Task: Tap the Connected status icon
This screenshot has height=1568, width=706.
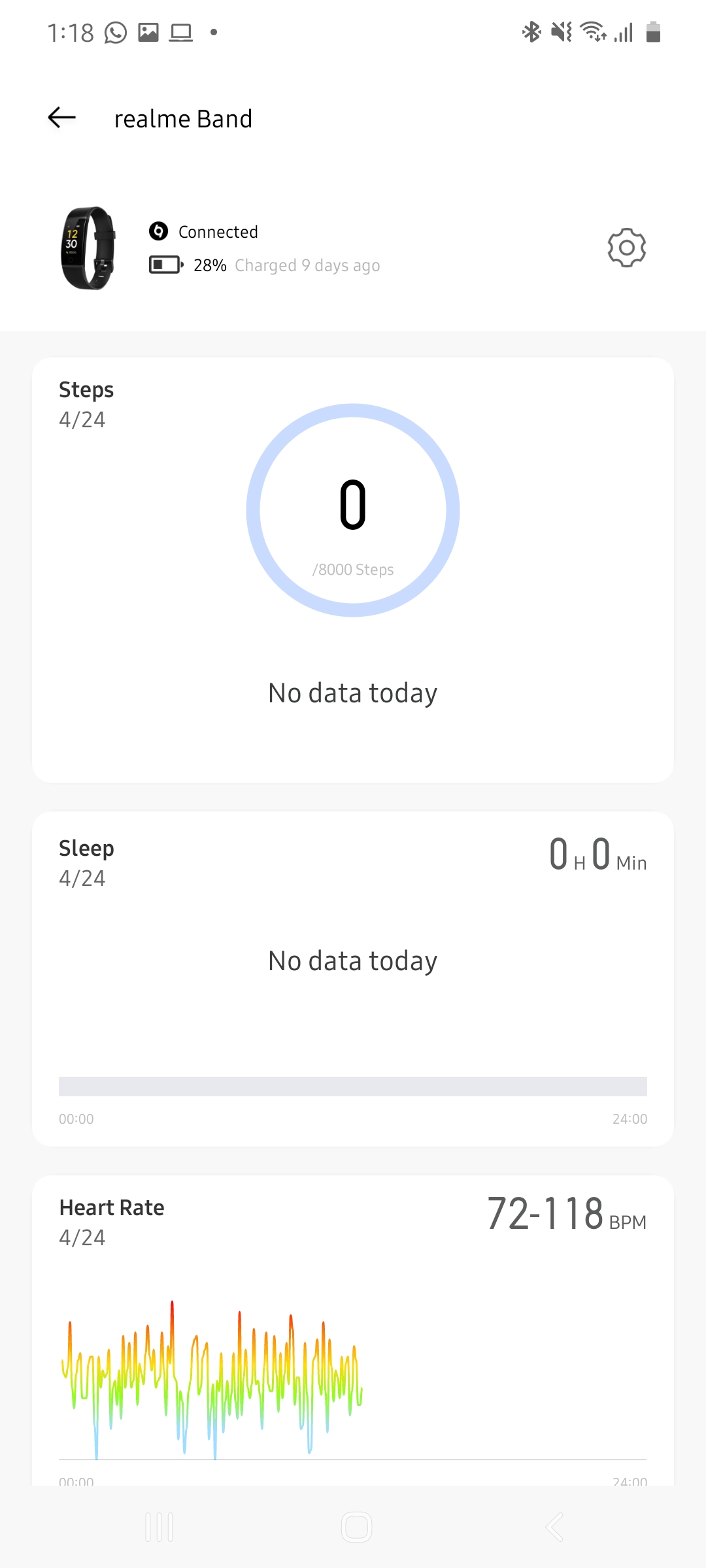Action: coord(158,231)
